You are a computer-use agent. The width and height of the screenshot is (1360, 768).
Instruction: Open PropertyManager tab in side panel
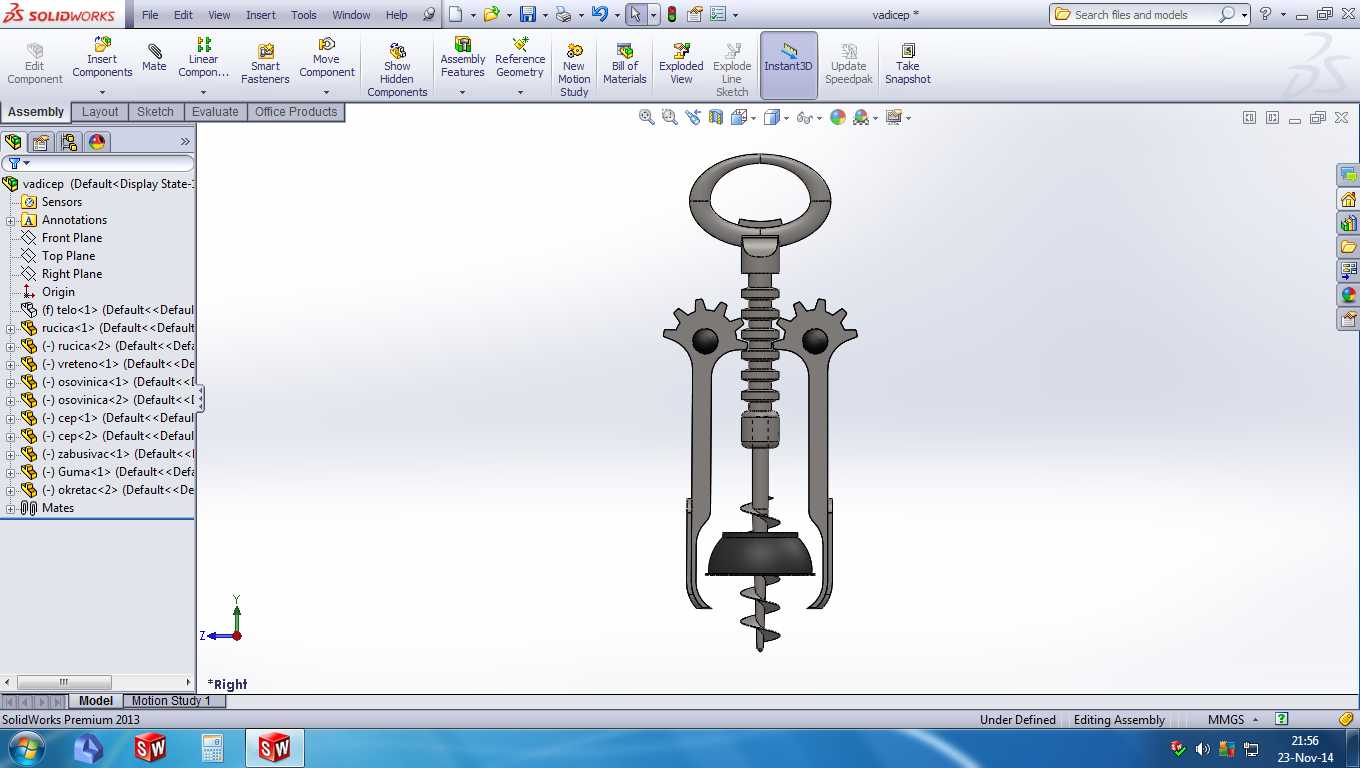pos(41,142)
